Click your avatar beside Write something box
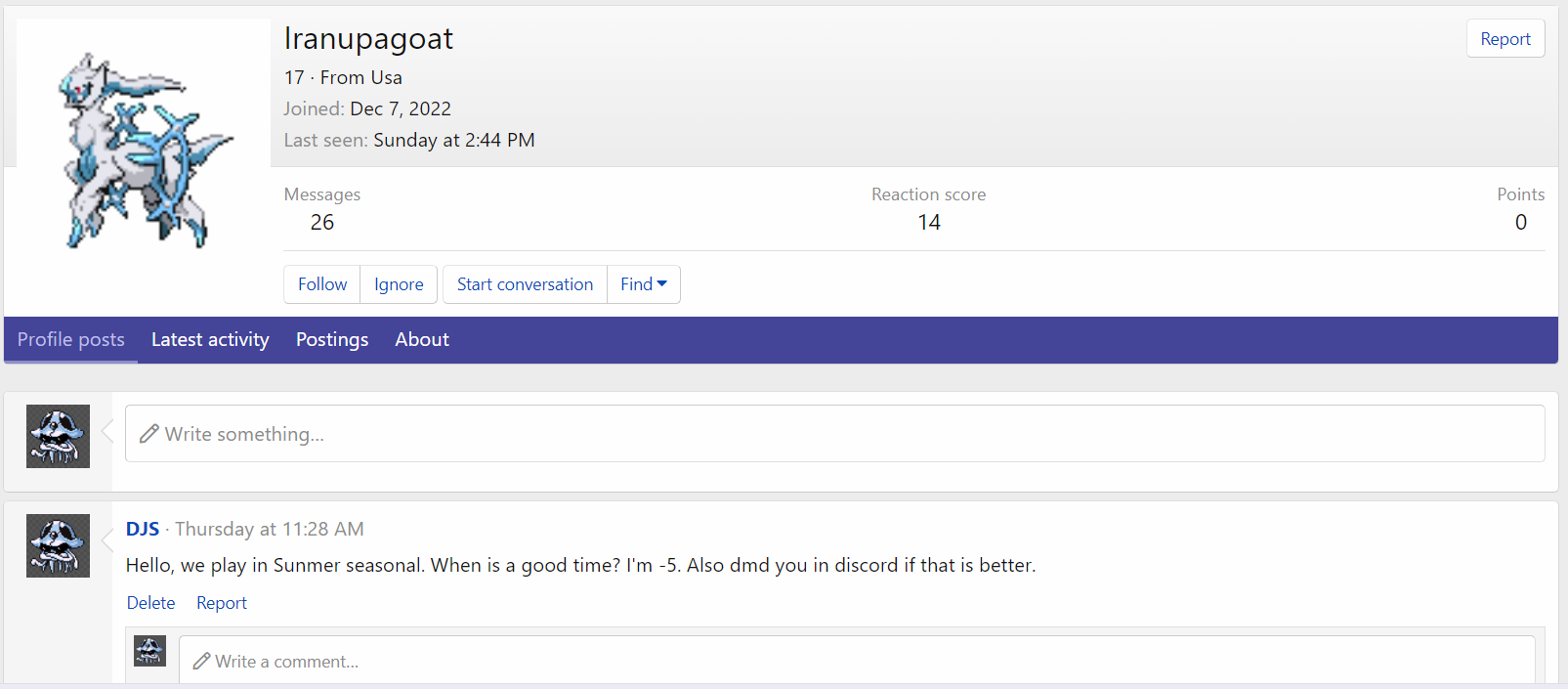Viewport: 1568px width, 689px height. point(58,436)
